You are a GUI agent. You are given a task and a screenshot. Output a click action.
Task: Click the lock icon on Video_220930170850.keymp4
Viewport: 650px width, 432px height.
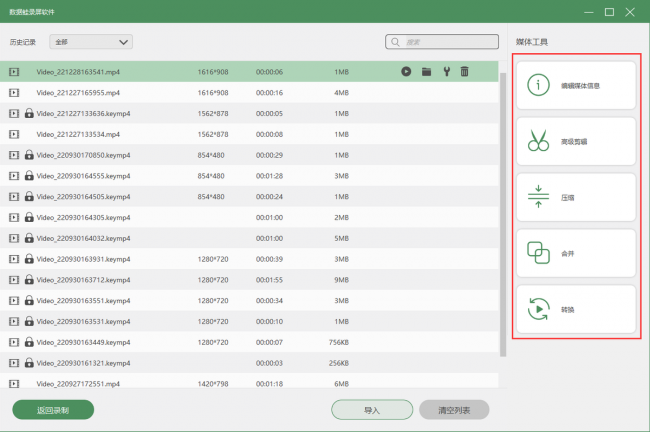click(x=29, y=155)
